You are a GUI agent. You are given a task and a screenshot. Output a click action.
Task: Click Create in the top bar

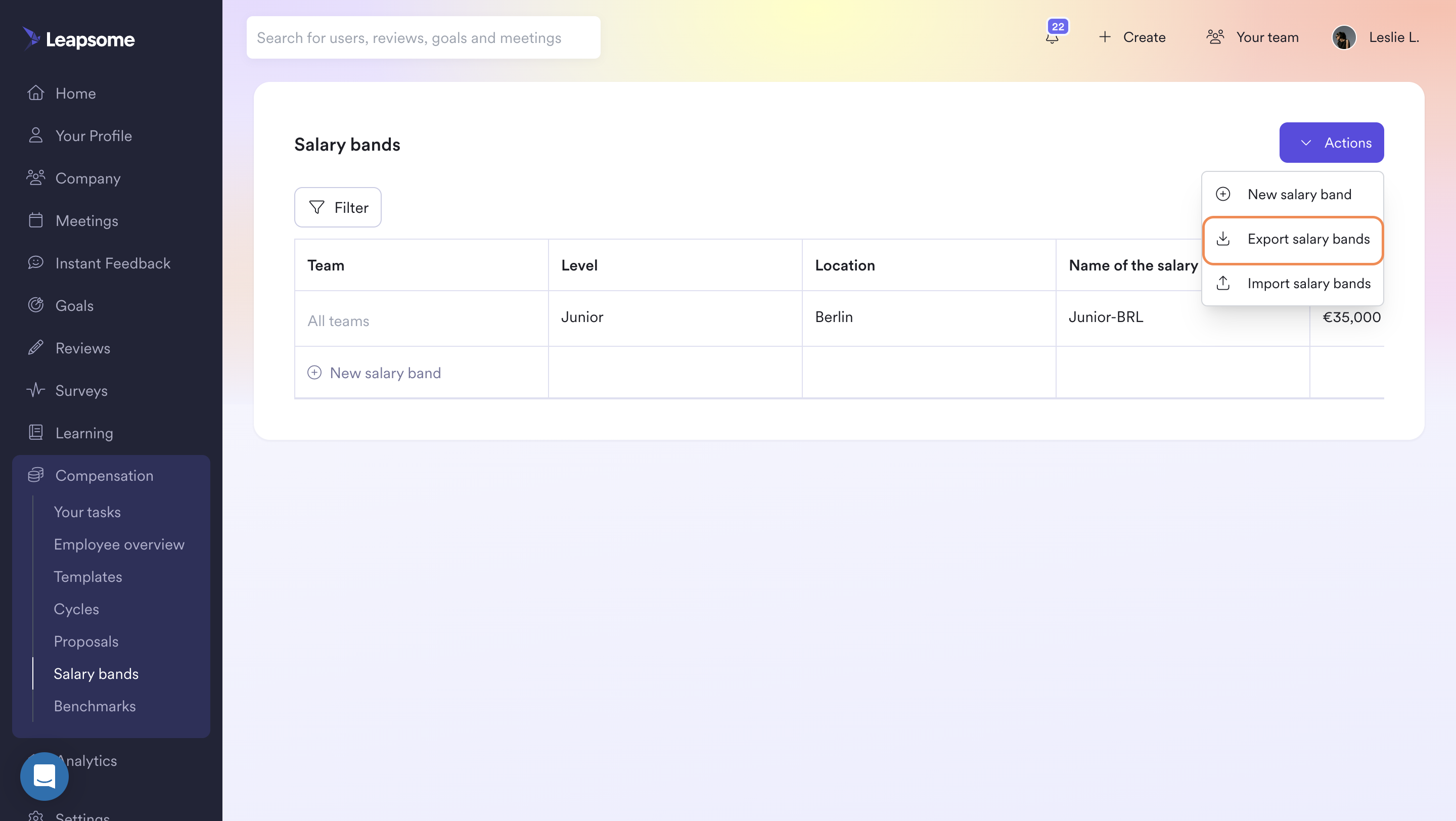1144,37
